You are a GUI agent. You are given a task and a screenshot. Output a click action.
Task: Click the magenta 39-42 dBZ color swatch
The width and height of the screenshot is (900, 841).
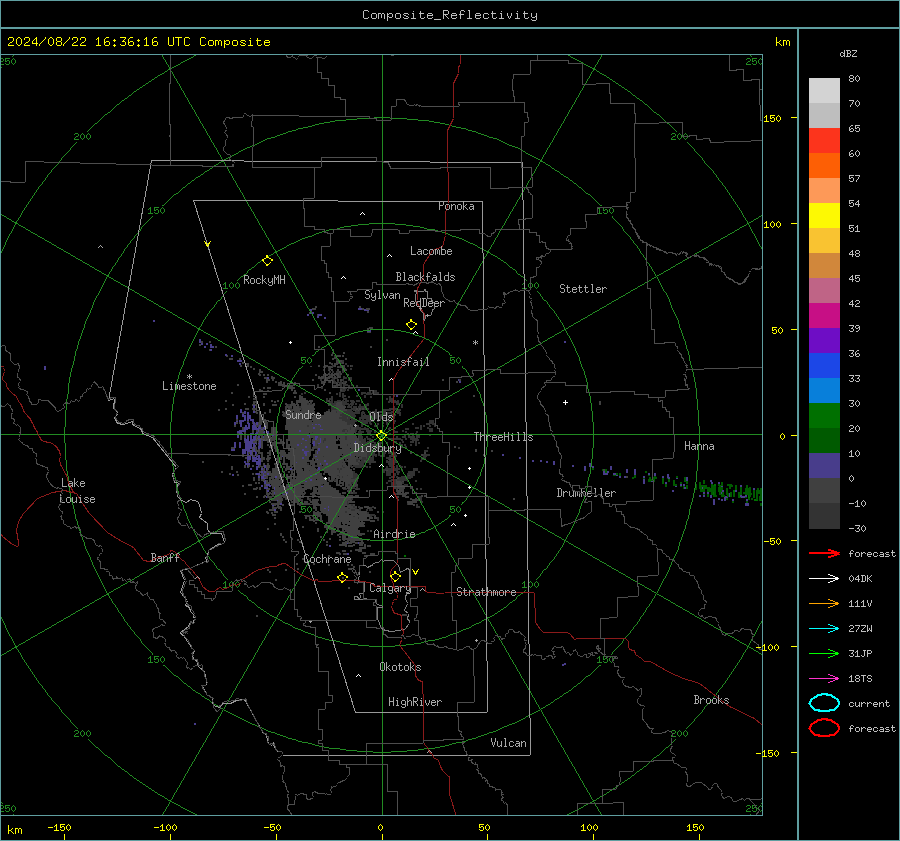[824, 316]
